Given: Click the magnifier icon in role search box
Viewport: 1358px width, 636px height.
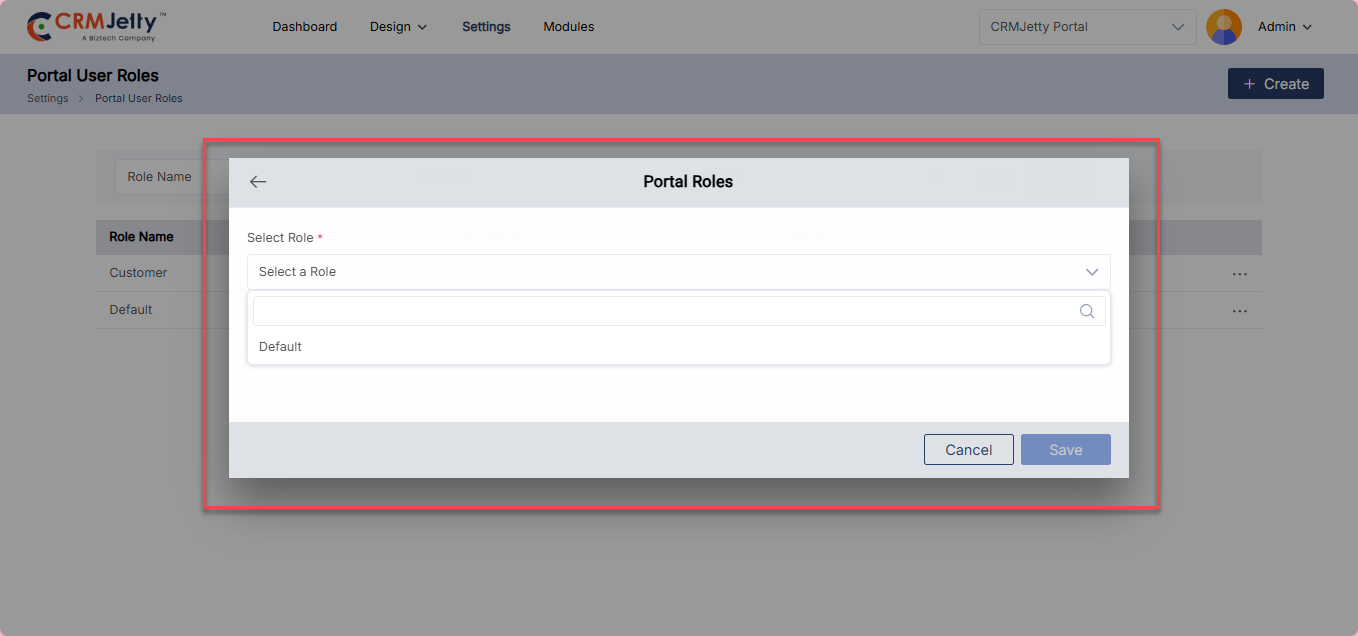Looking at the screenshot, I should coord(1087,311).
